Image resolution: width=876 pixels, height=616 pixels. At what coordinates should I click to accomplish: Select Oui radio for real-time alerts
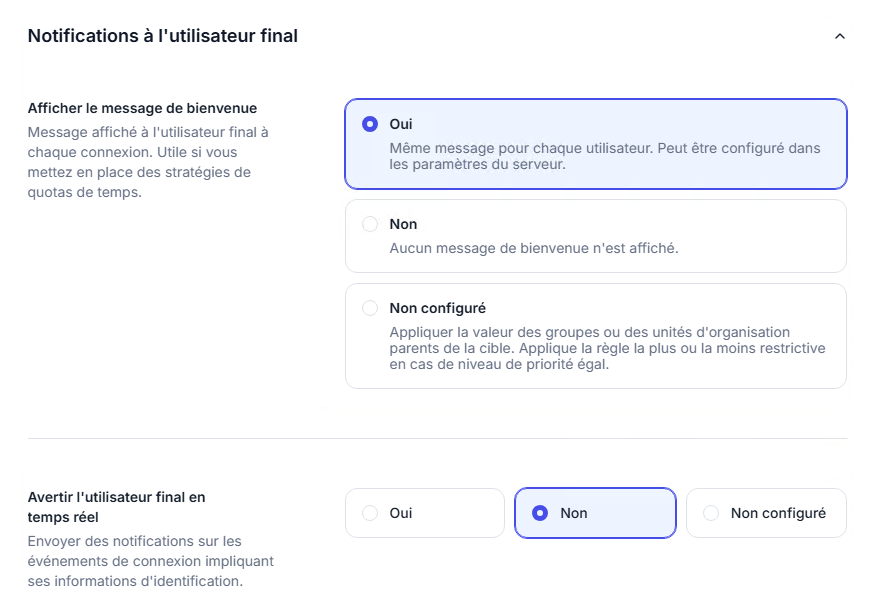coord(370,513)
